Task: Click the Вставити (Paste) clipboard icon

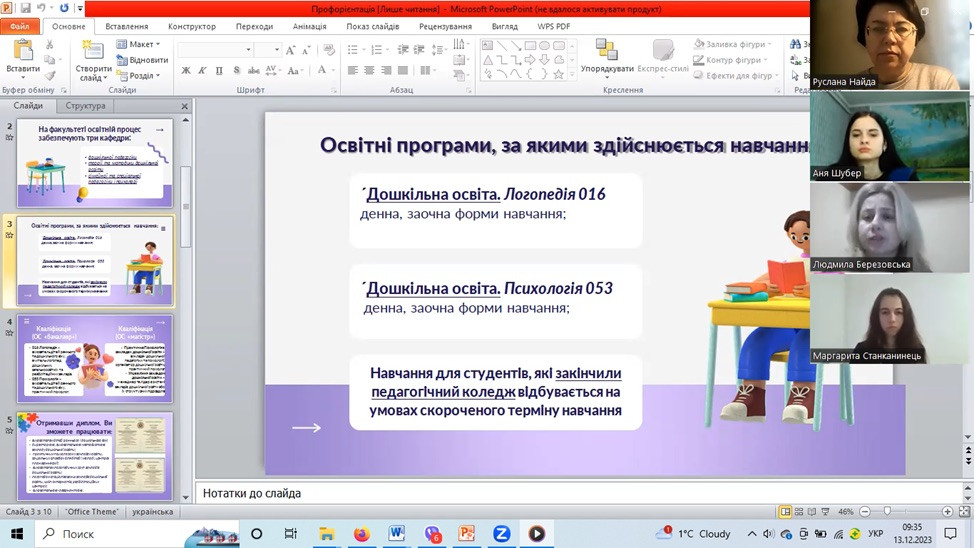Action: tap(22, 50)
